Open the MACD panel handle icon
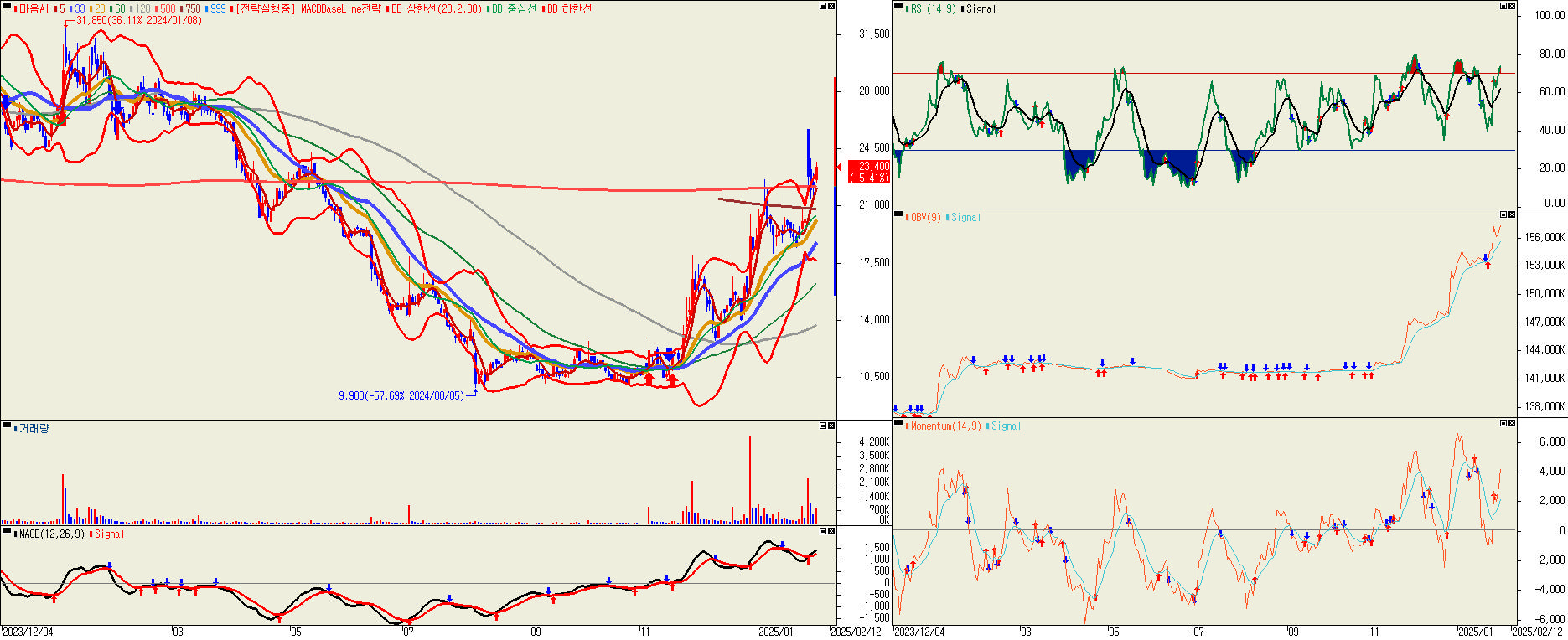The image size is (1568, 640). coord(7,532)
